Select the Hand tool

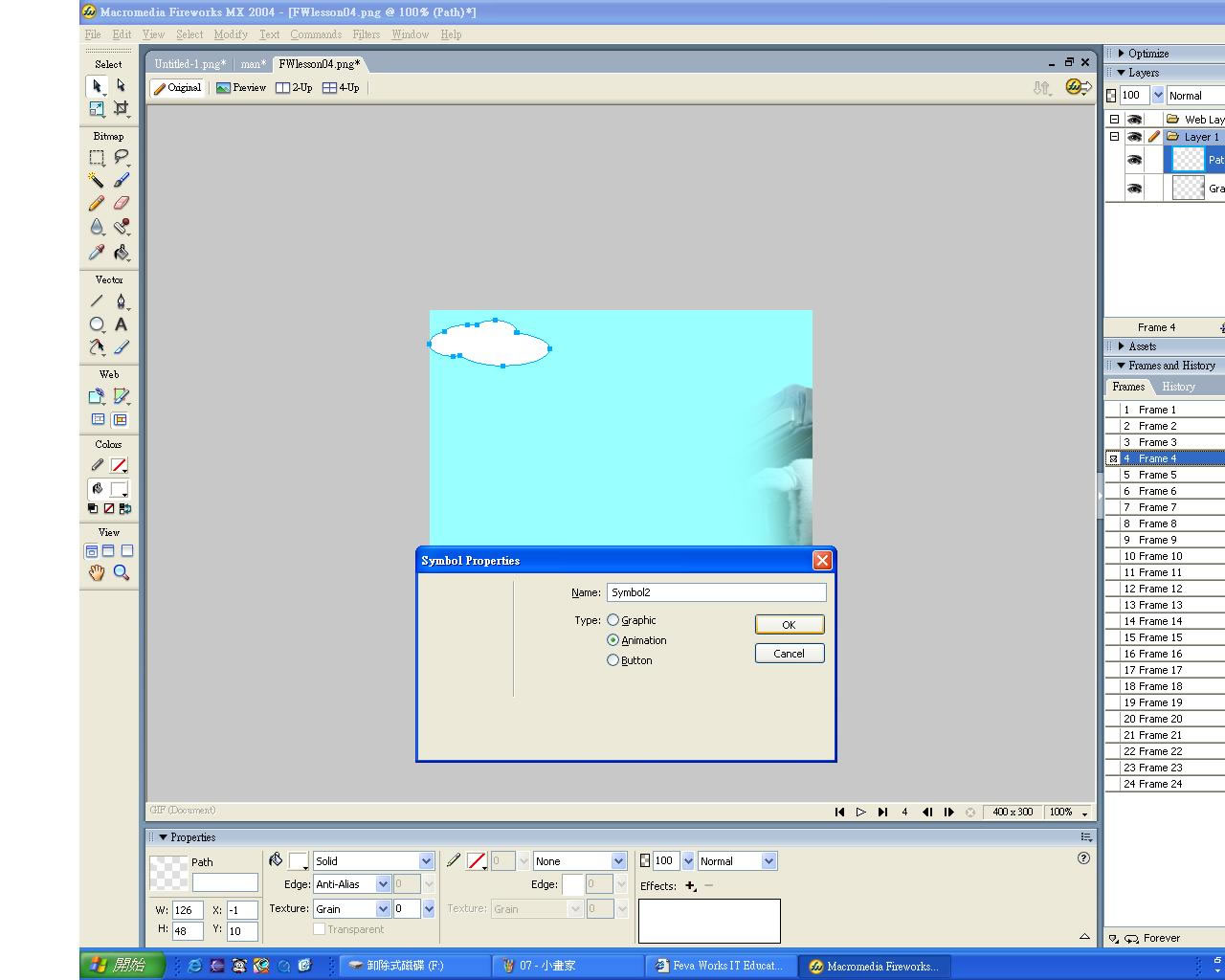(97, 572)
